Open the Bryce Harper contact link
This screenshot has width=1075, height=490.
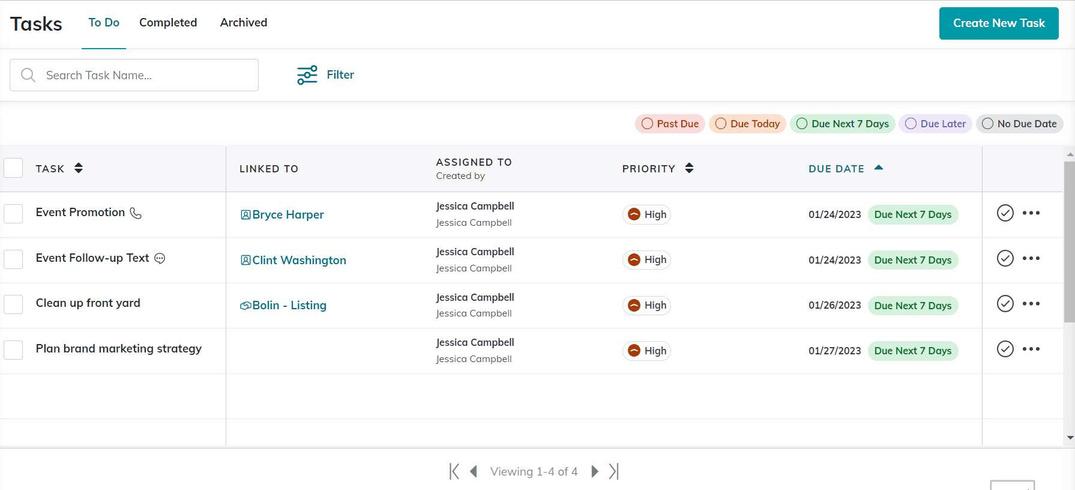(288, 215)
